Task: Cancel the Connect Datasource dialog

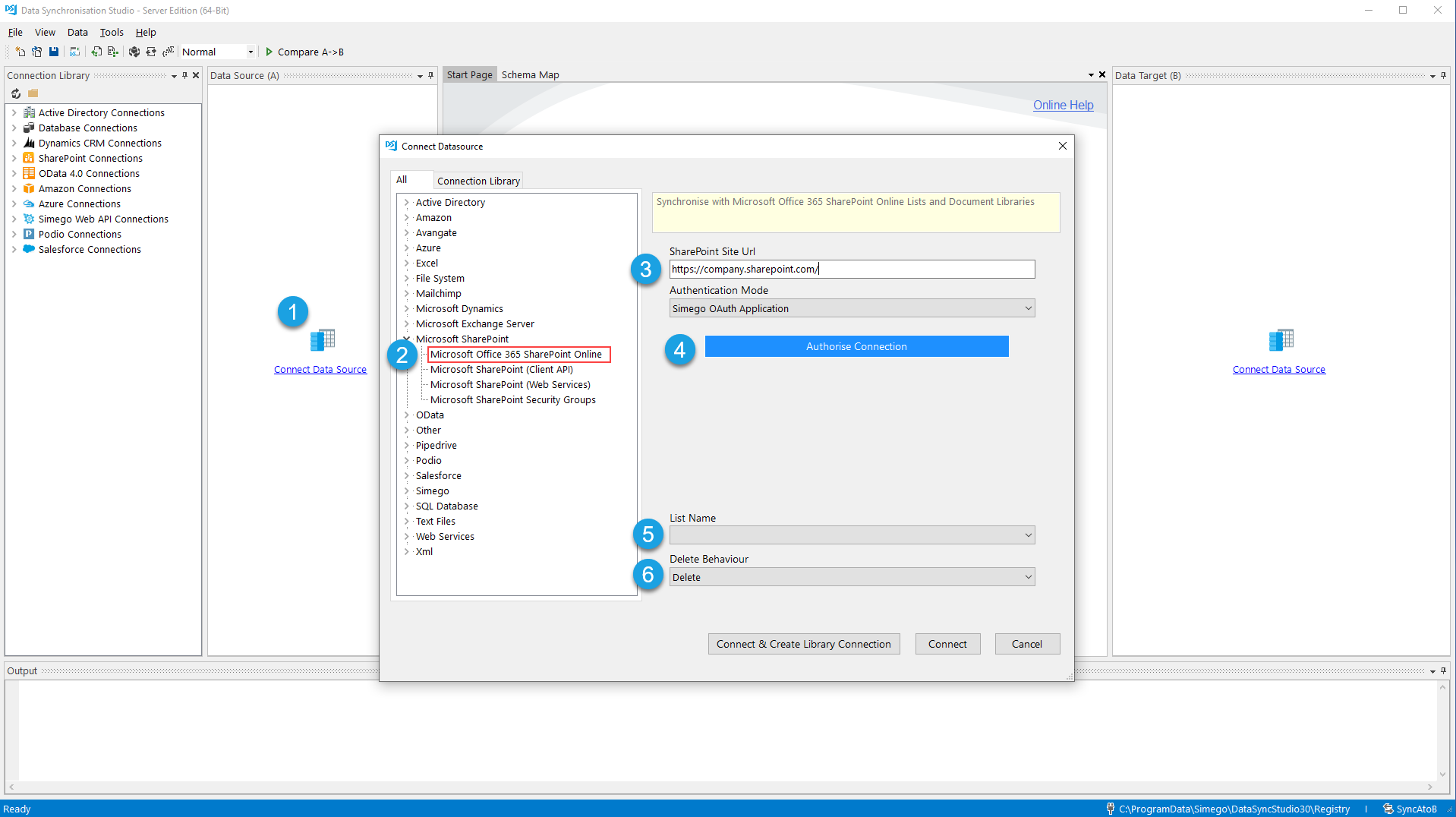Action: click(1027, 644)
